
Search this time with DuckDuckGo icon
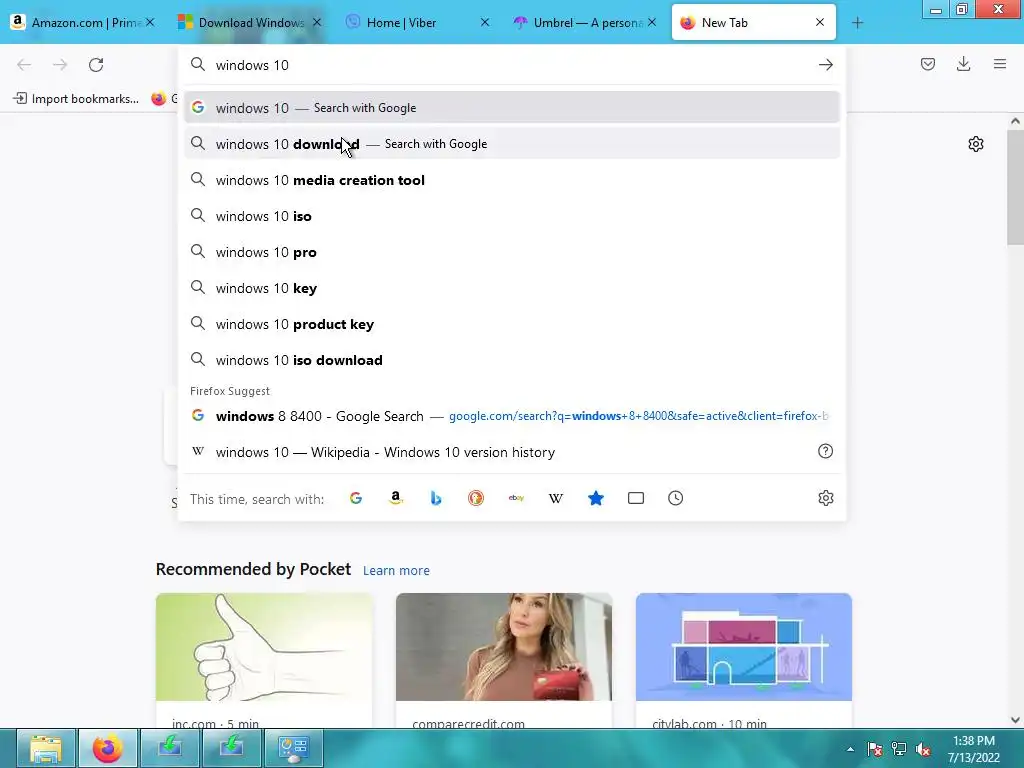[x=476, y=498]
